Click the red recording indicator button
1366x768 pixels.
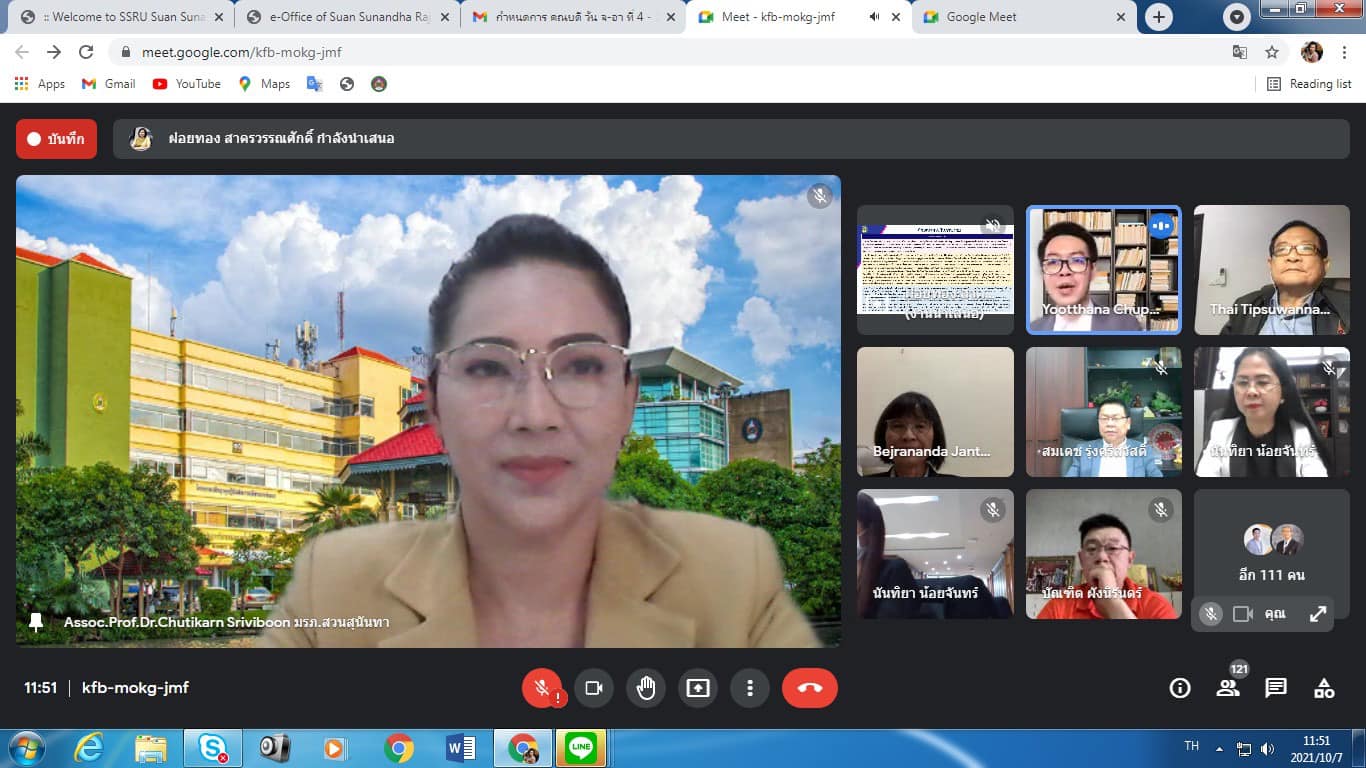[56, 139]
